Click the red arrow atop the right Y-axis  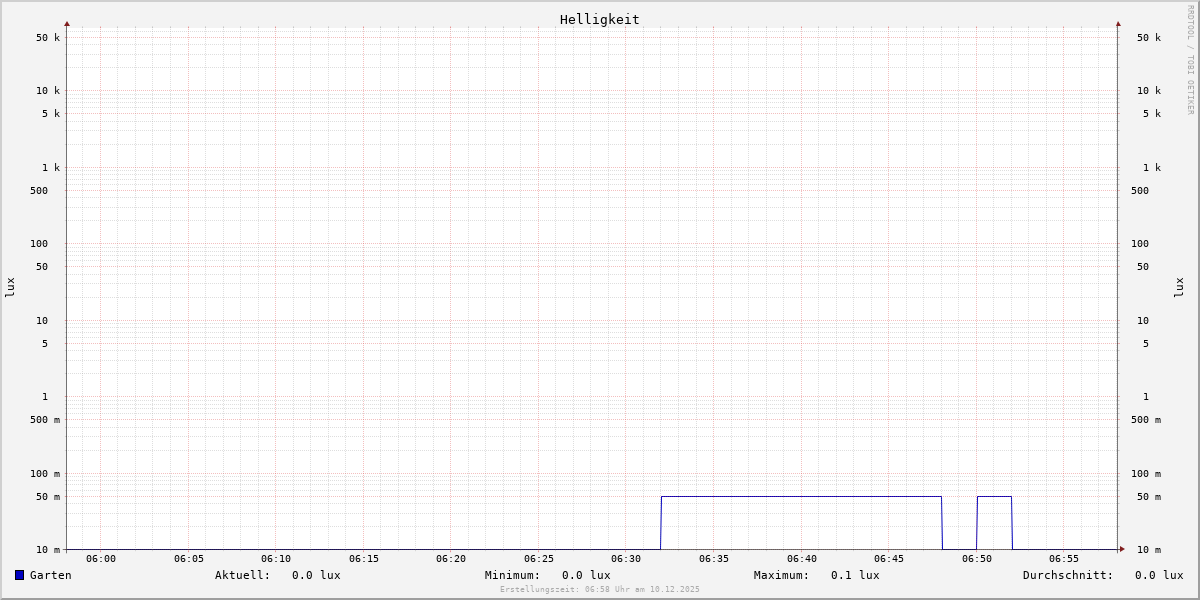click(x=1118, y=24)
